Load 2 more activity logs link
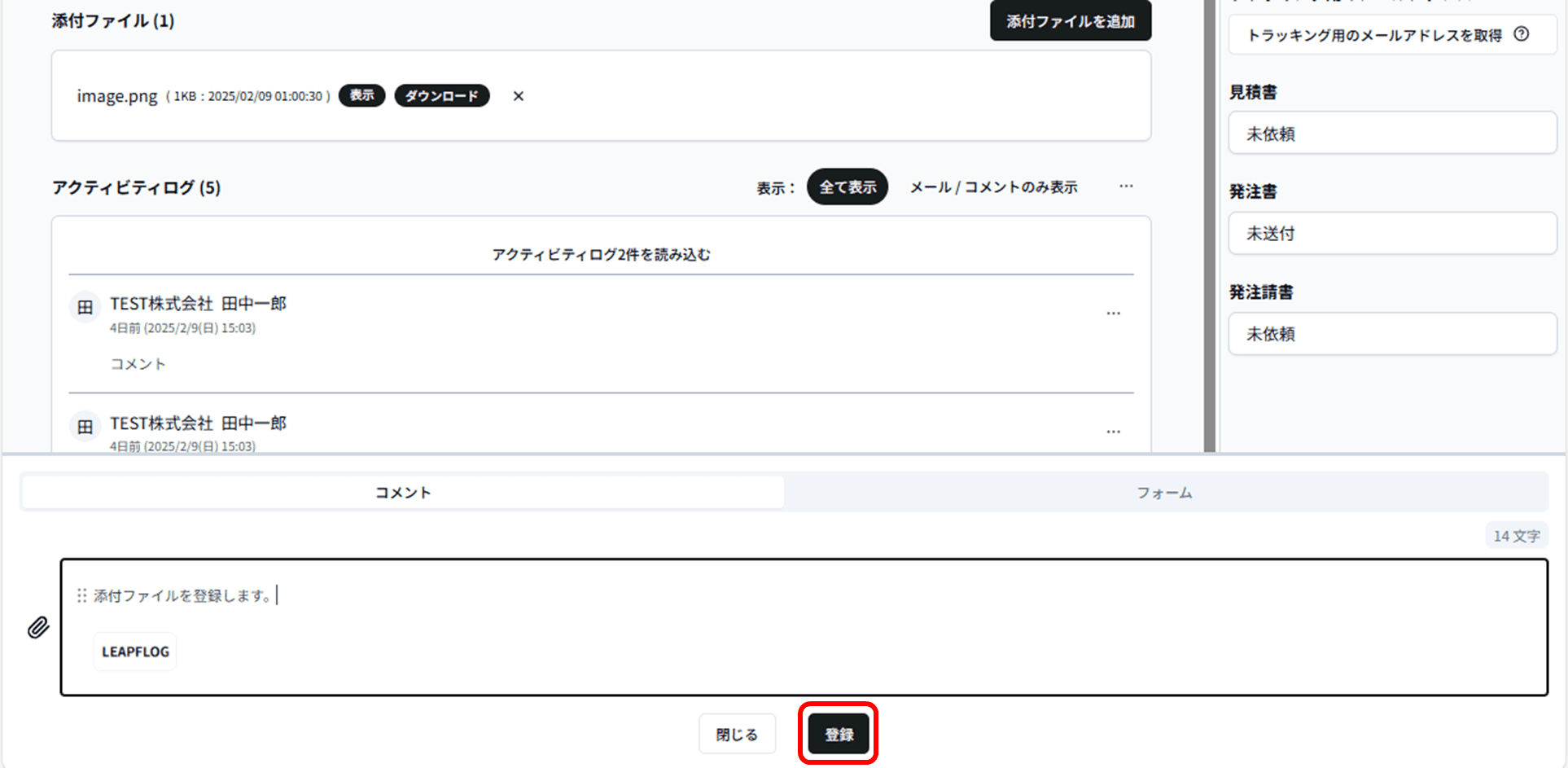The image size is (1568, 768). tap(601, 255)
